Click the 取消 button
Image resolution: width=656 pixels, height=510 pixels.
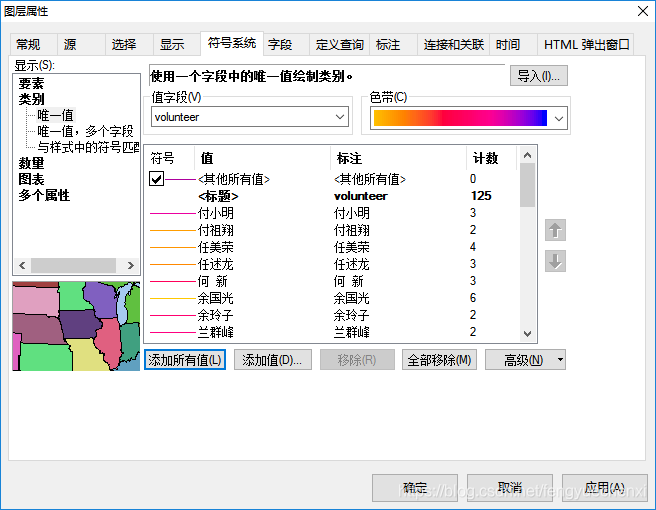click(510, 488)
